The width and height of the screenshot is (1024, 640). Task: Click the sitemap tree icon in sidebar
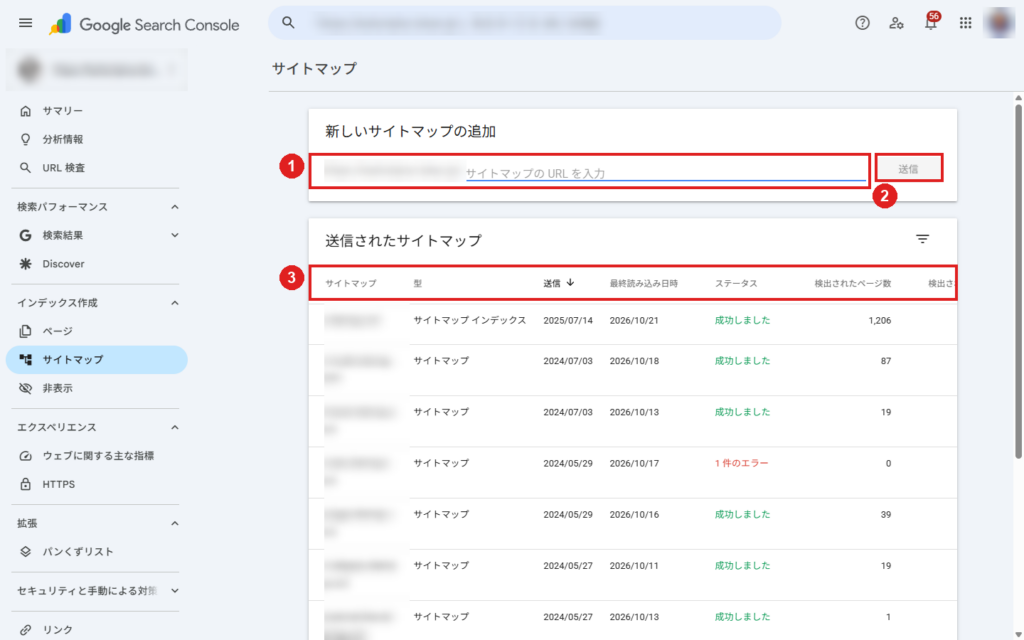pyautogui.click(x=25, y=360)
